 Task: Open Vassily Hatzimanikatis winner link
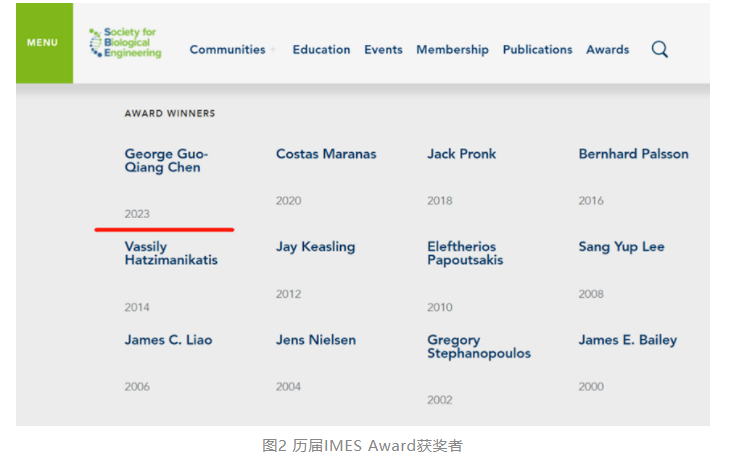171,253
